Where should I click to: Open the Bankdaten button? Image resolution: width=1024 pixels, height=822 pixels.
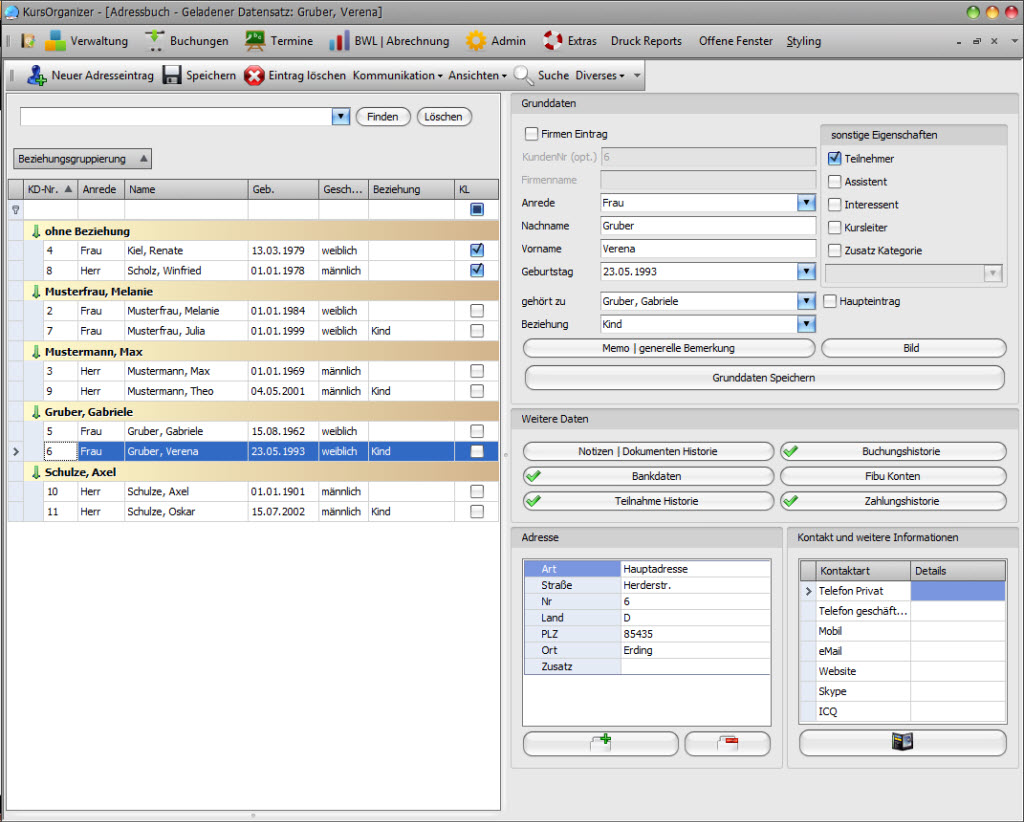tap(648, 476)
